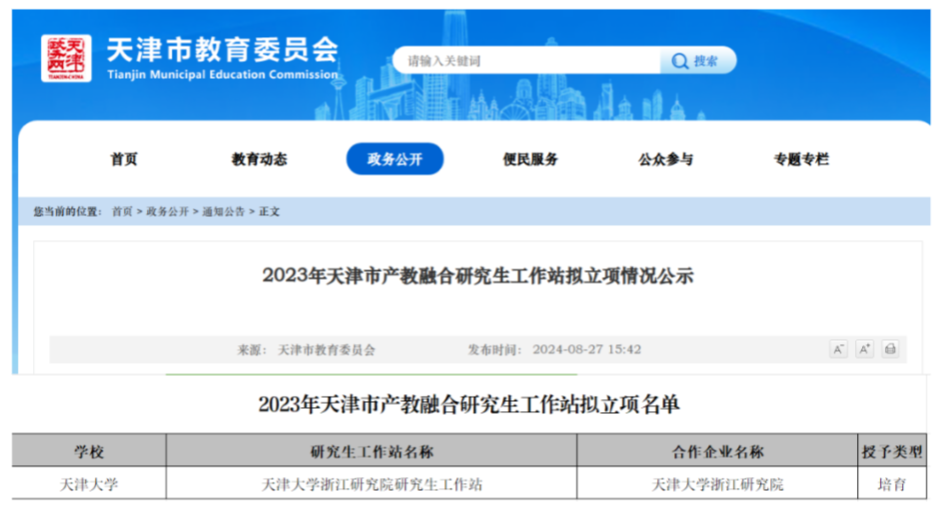
Task: Click the article title 拟立项情况公示
Action: (477, 275)
